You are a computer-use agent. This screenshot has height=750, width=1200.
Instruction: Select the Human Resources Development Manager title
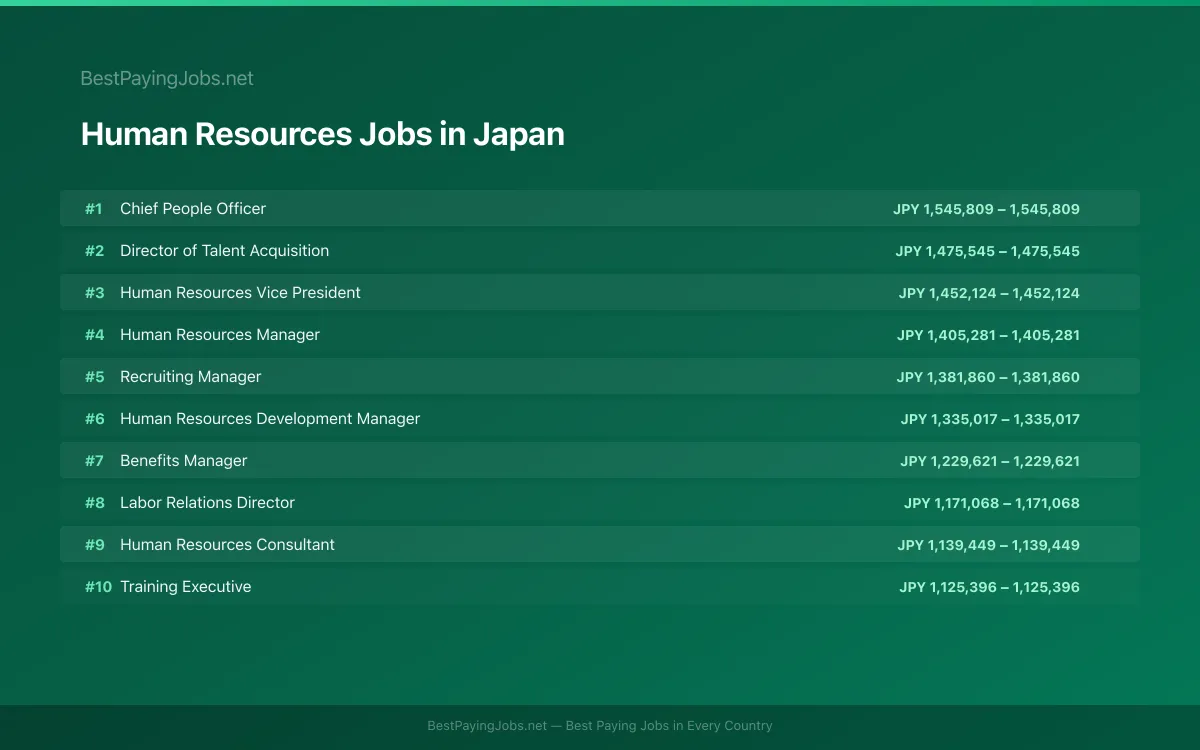pyautogui.click(x=270, y=419)
